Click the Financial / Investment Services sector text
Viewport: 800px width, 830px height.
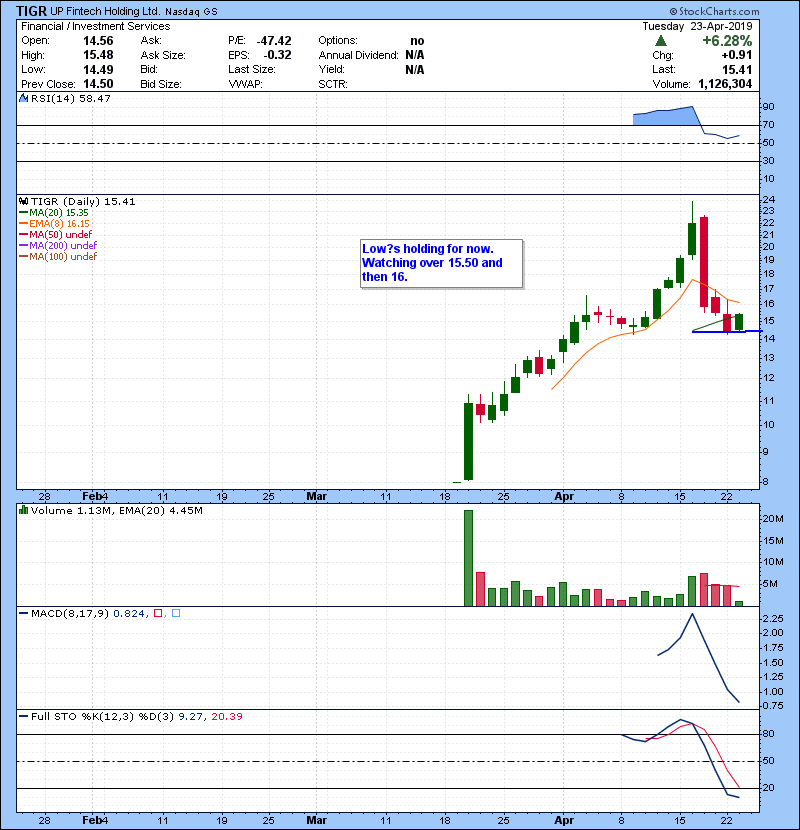96,26
